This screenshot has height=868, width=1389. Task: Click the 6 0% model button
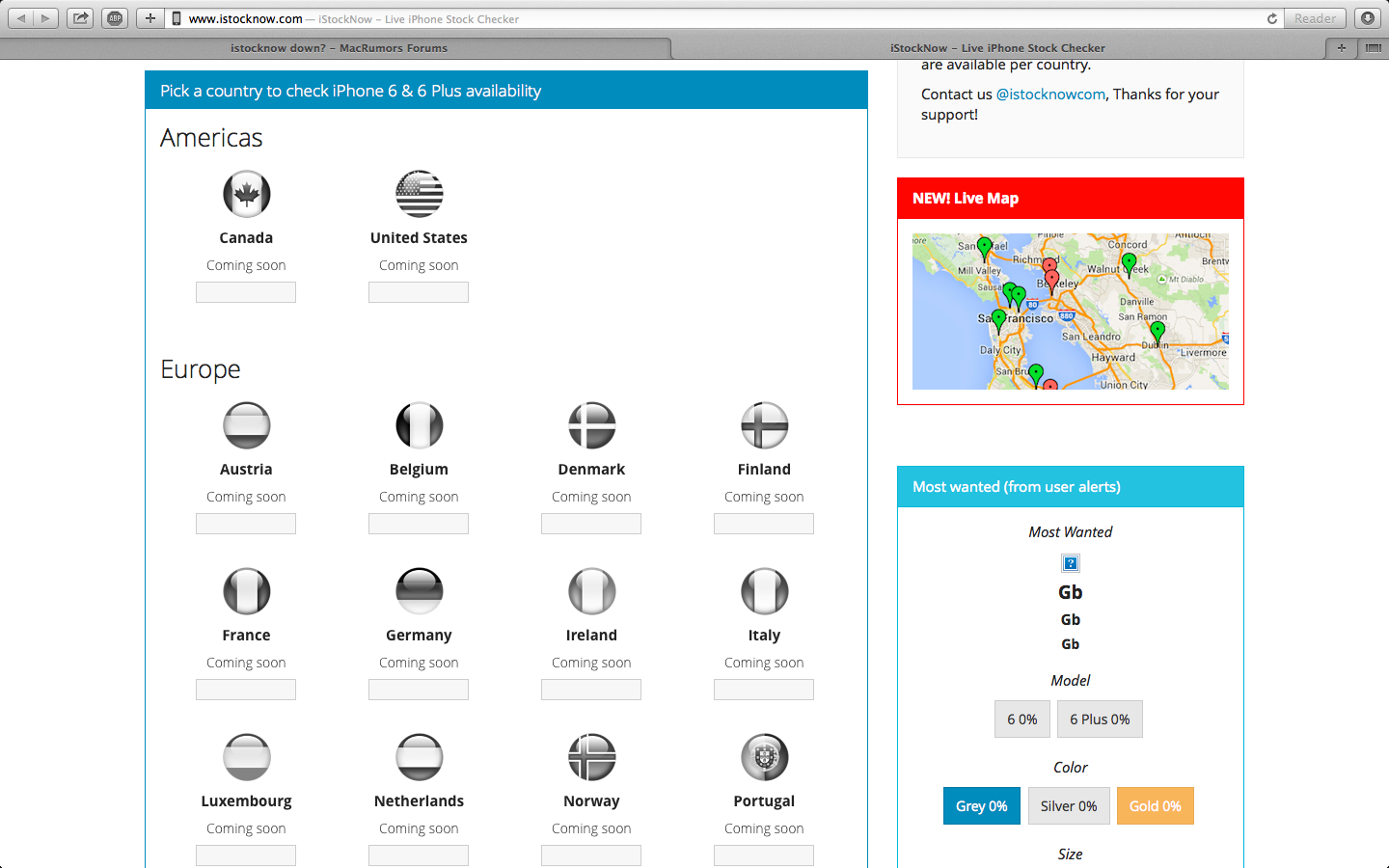[1022, 719]
